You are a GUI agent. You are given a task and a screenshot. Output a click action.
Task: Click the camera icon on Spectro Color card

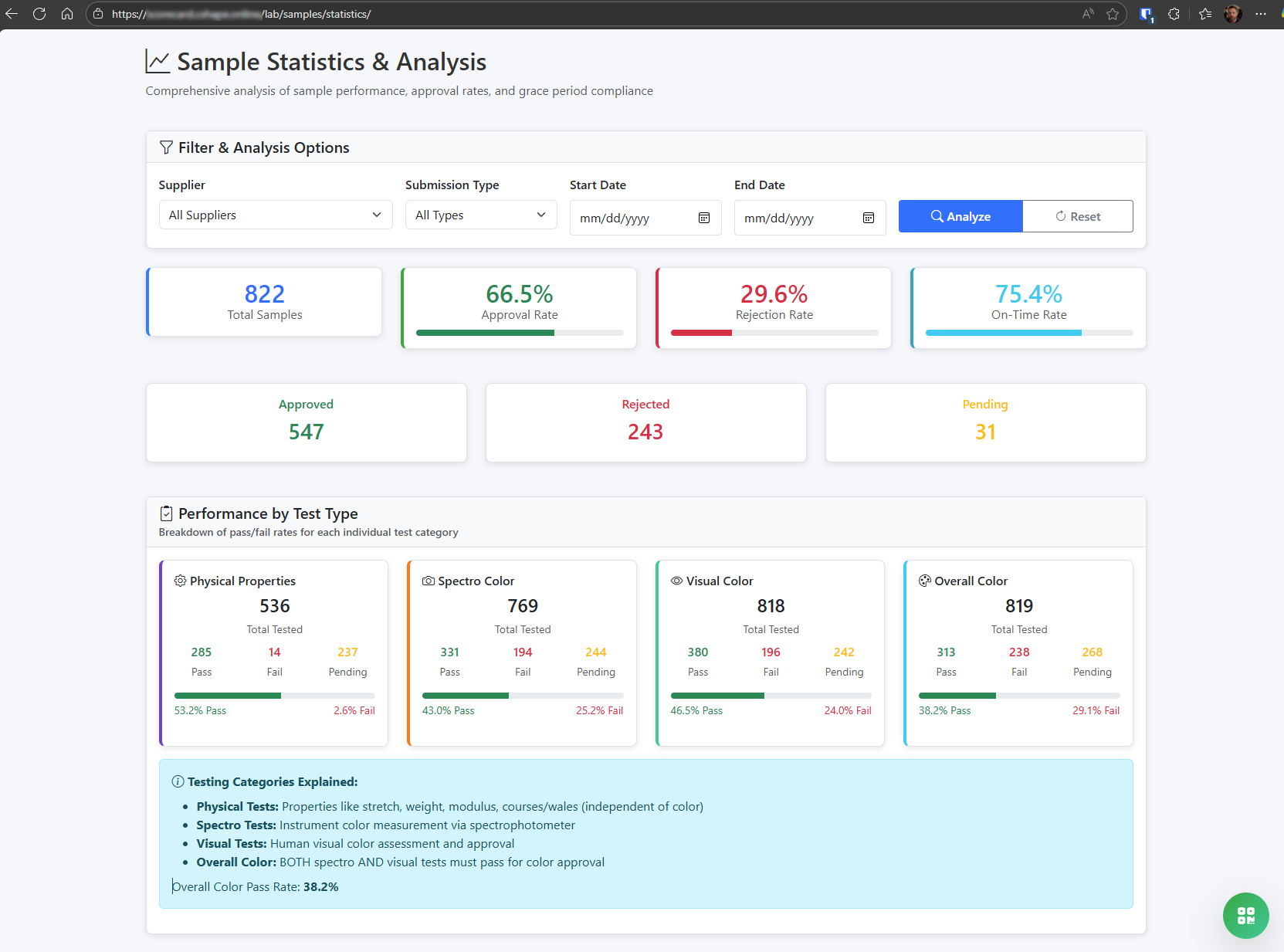[429, 581]
